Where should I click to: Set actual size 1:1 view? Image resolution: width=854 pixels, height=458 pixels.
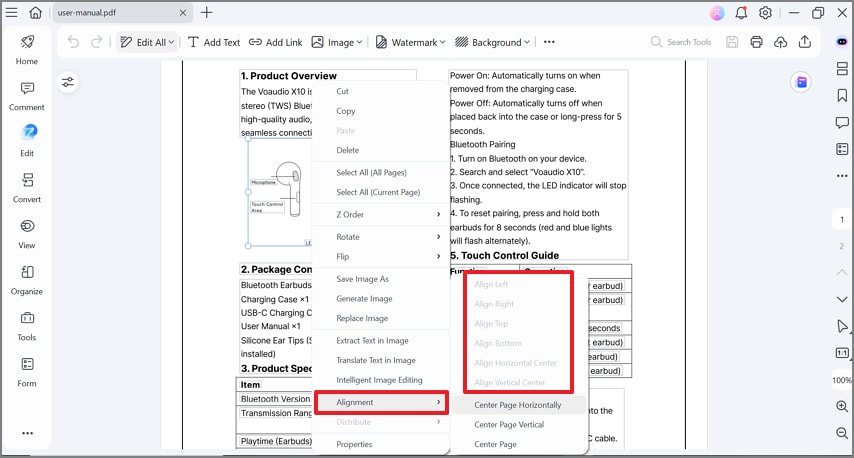tap(842, 353)
